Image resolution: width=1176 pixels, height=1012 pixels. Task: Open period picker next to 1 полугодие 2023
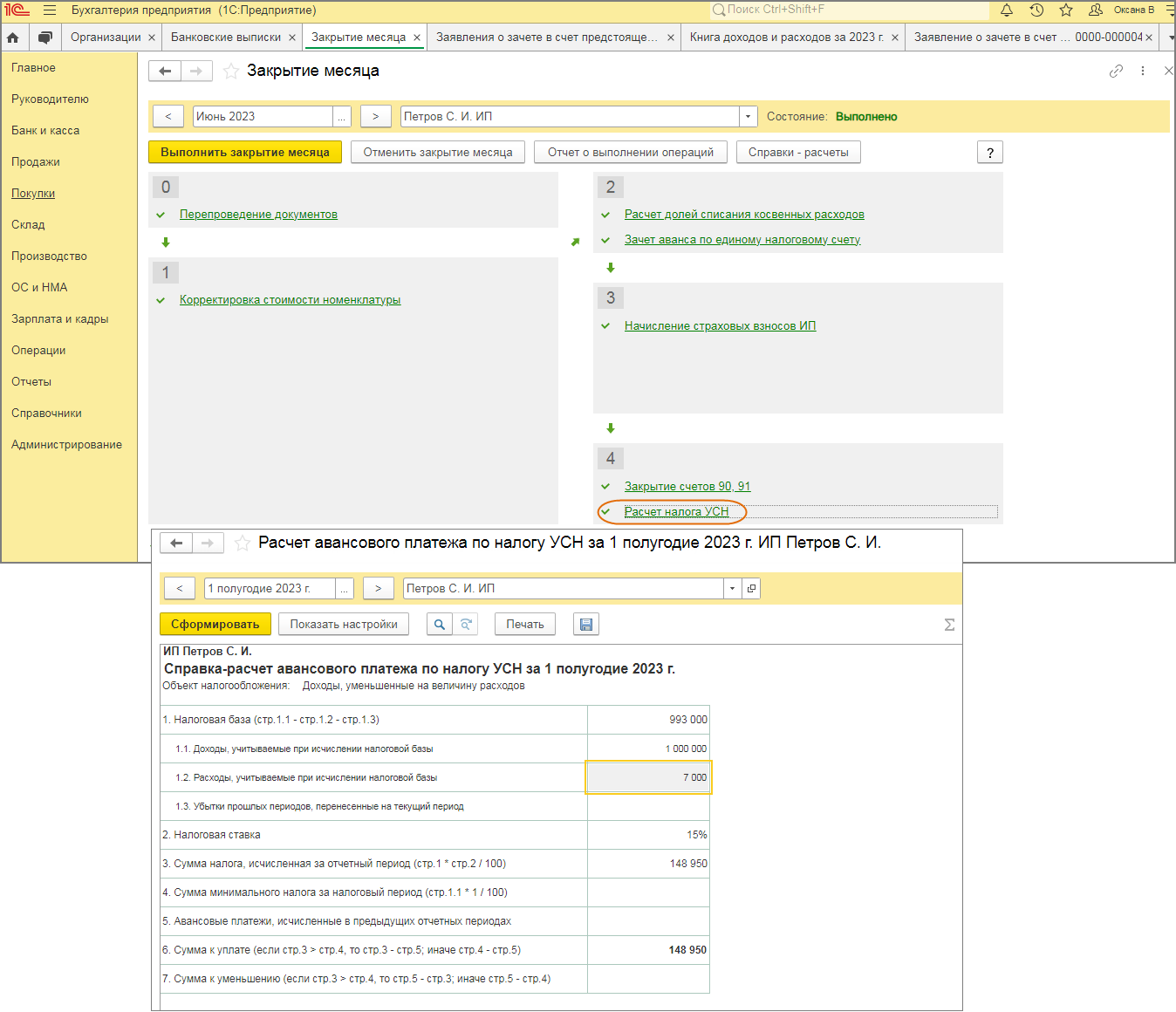point(345,588)
